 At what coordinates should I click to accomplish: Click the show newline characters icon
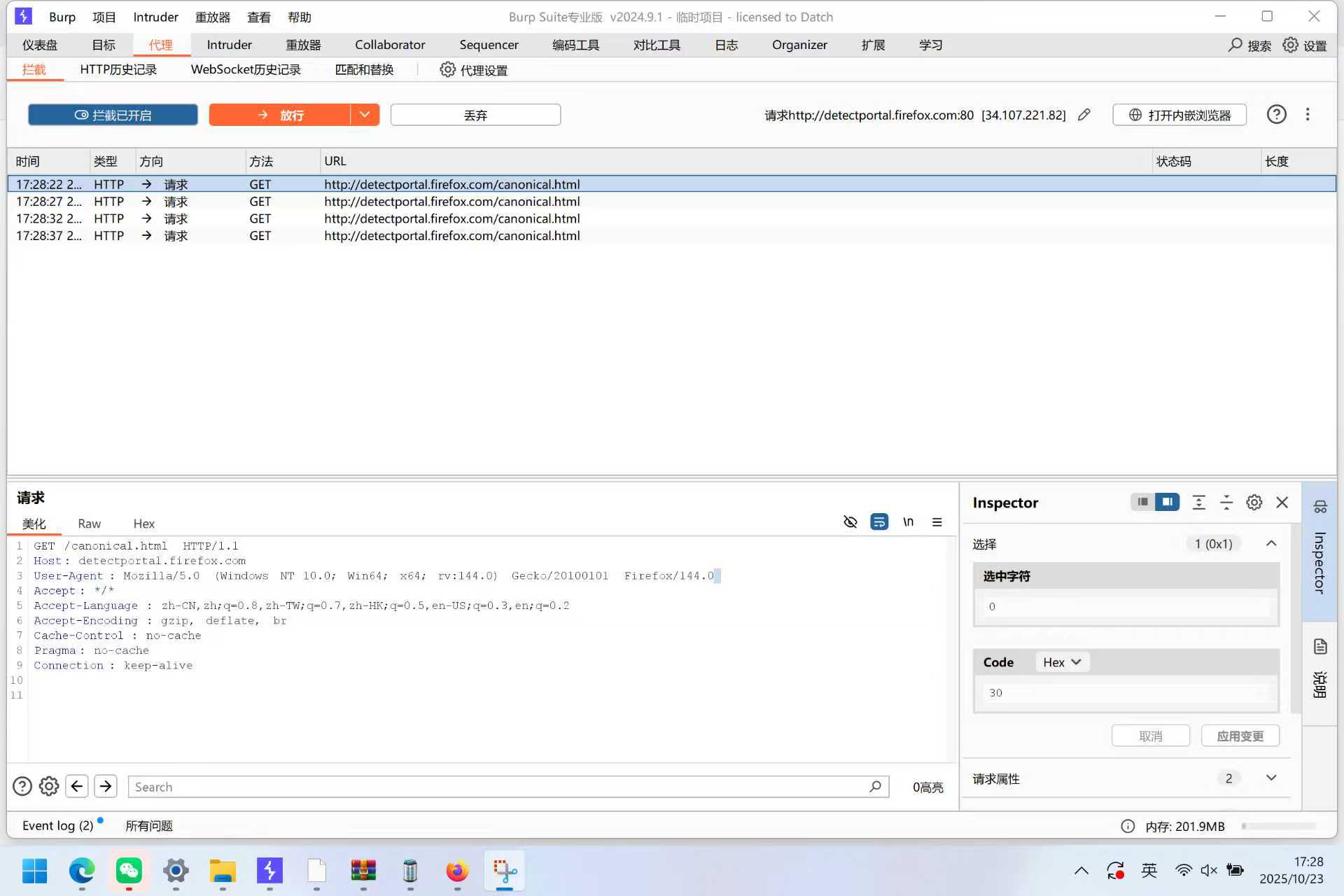908,522
